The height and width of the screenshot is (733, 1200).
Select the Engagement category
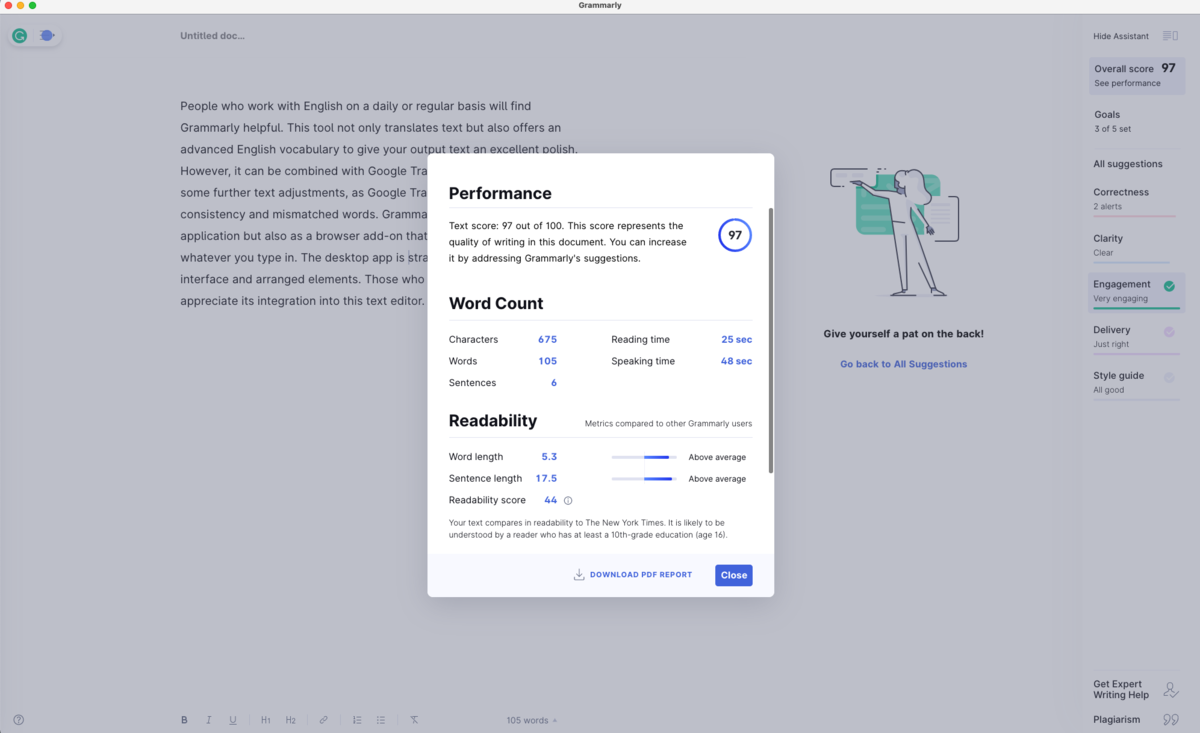pyautogui.click(x=1137, y=291)
